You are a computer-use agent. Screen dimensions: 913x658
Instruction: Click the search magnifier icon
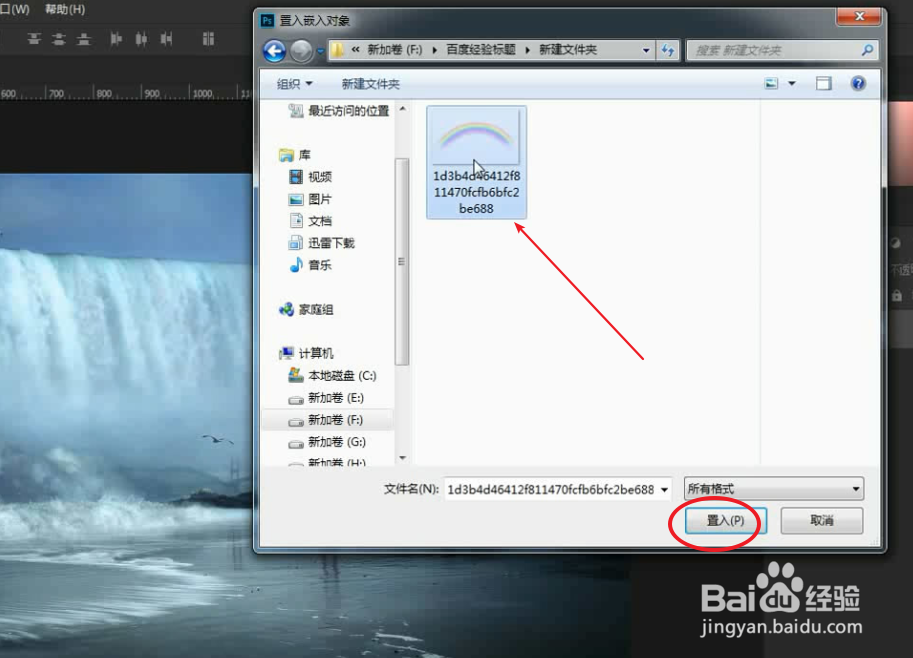[x=867, y=50]
